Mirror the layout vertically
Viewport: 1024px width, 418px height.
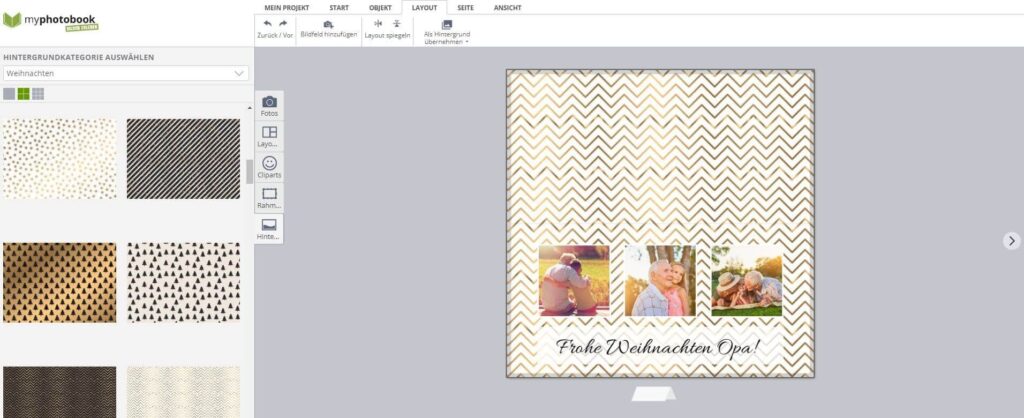tap(396, 24)
